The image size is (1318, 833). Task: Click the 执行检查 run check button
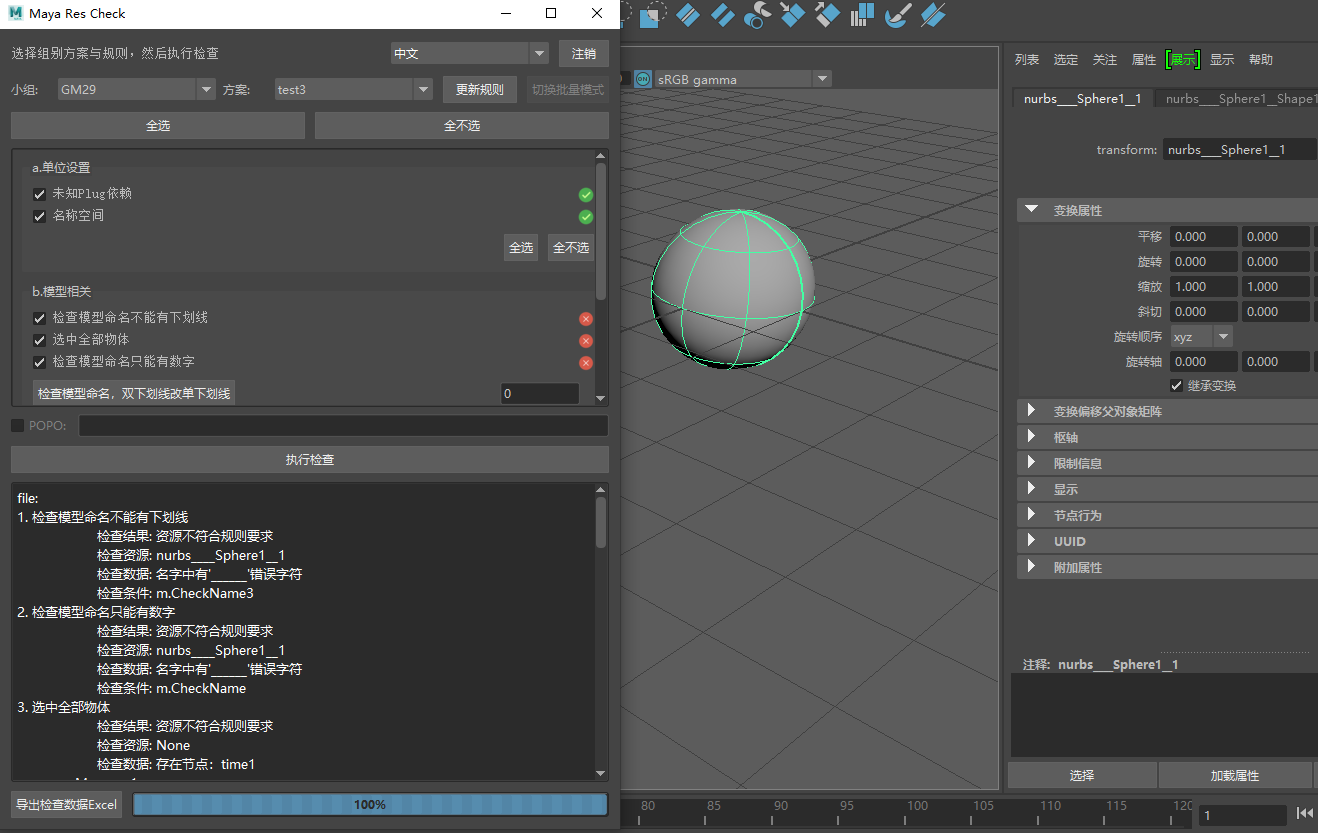point(310,460)
